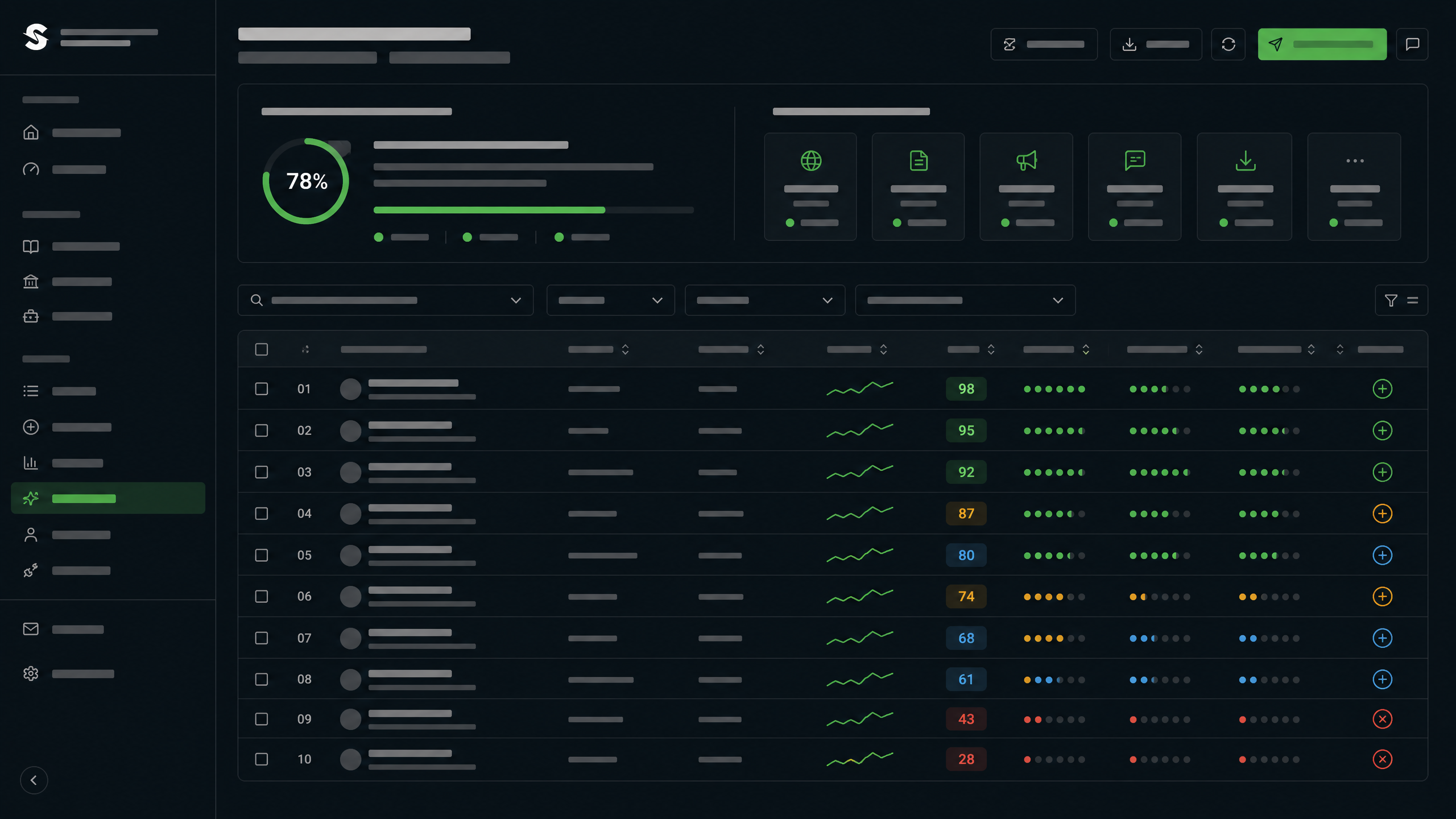Check the checkbox for row 07
This screenshot has width=1456, height=819.
pos(262,638)
